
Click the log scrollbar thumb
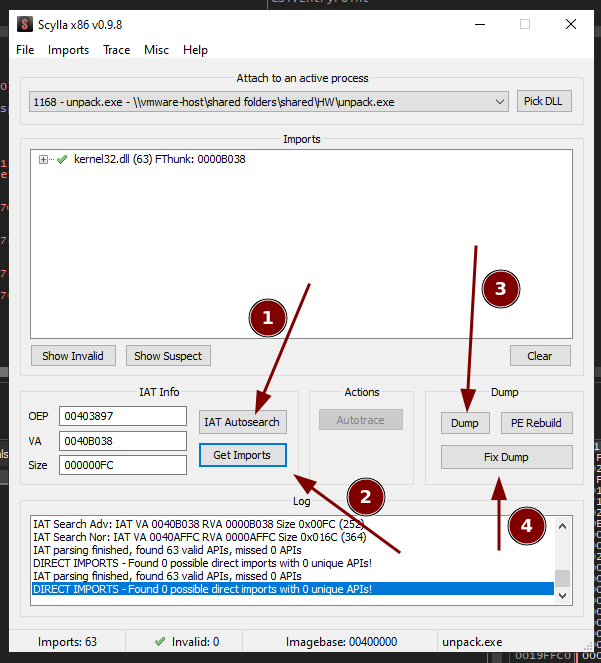pos(563,578)
